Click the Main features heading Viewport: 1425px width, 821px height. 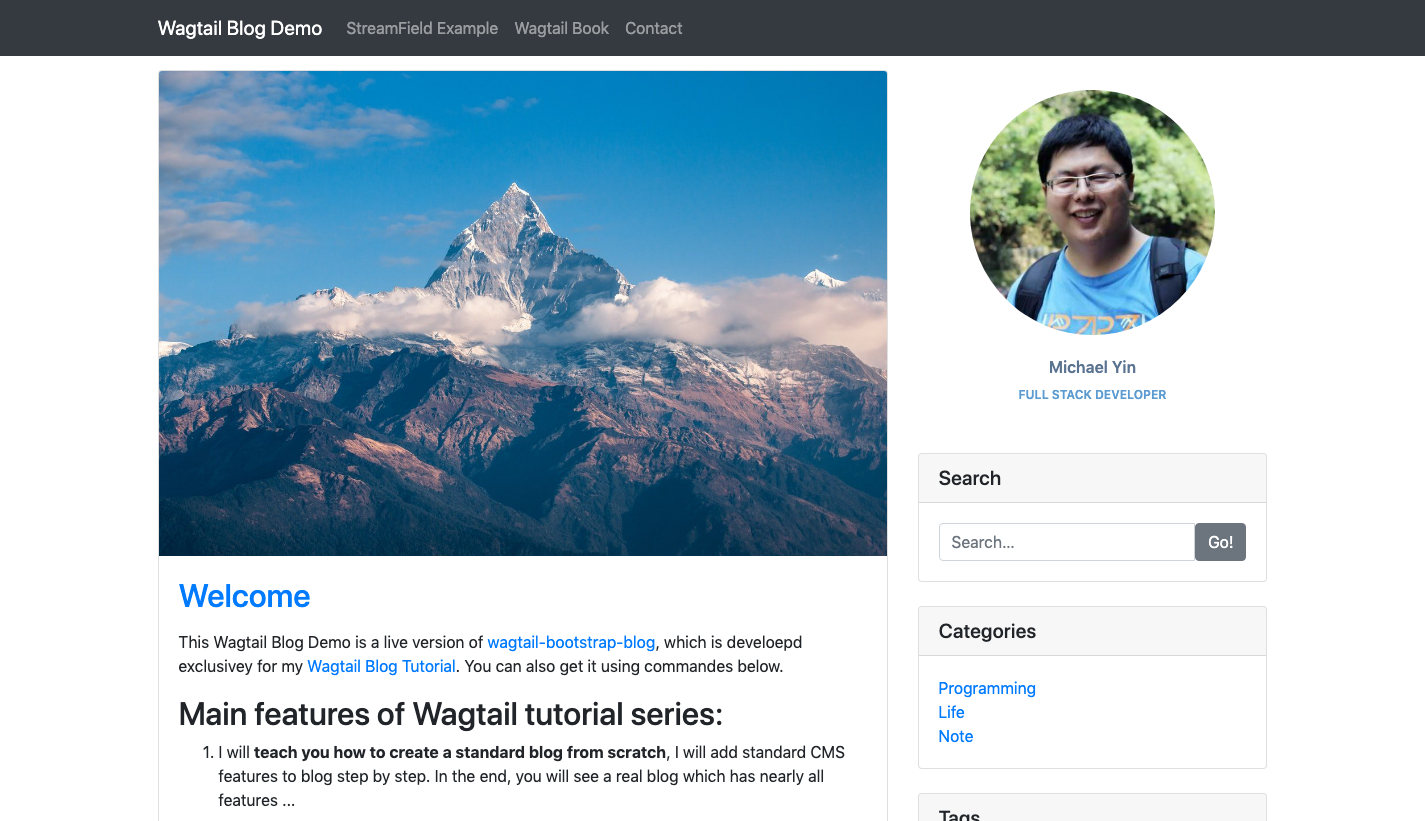click(451, 714)
